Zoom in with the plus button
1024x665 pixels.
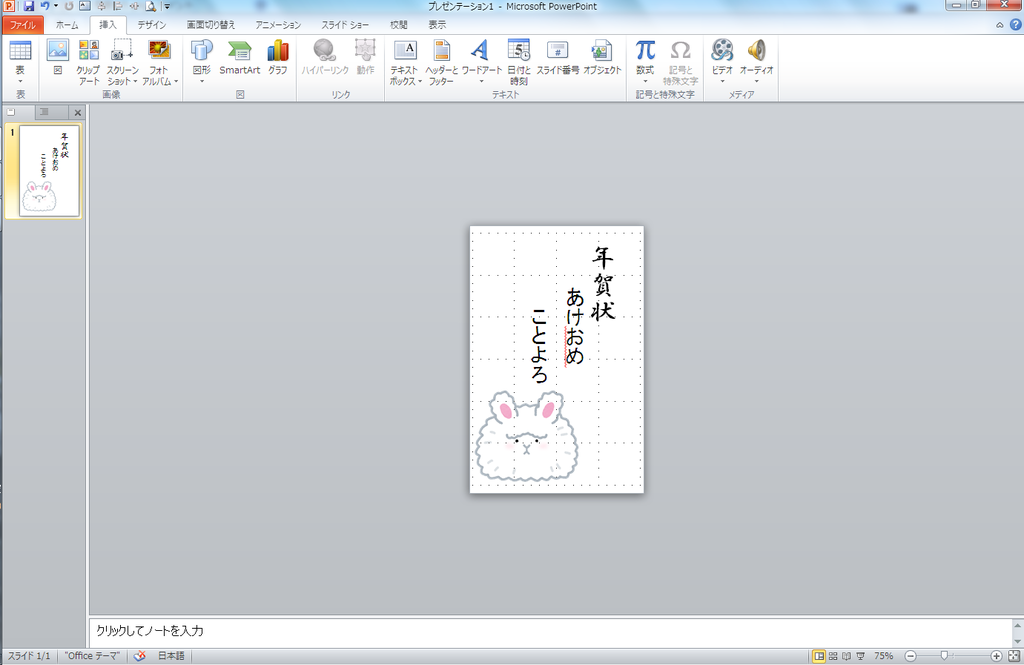tap(996, 656)
